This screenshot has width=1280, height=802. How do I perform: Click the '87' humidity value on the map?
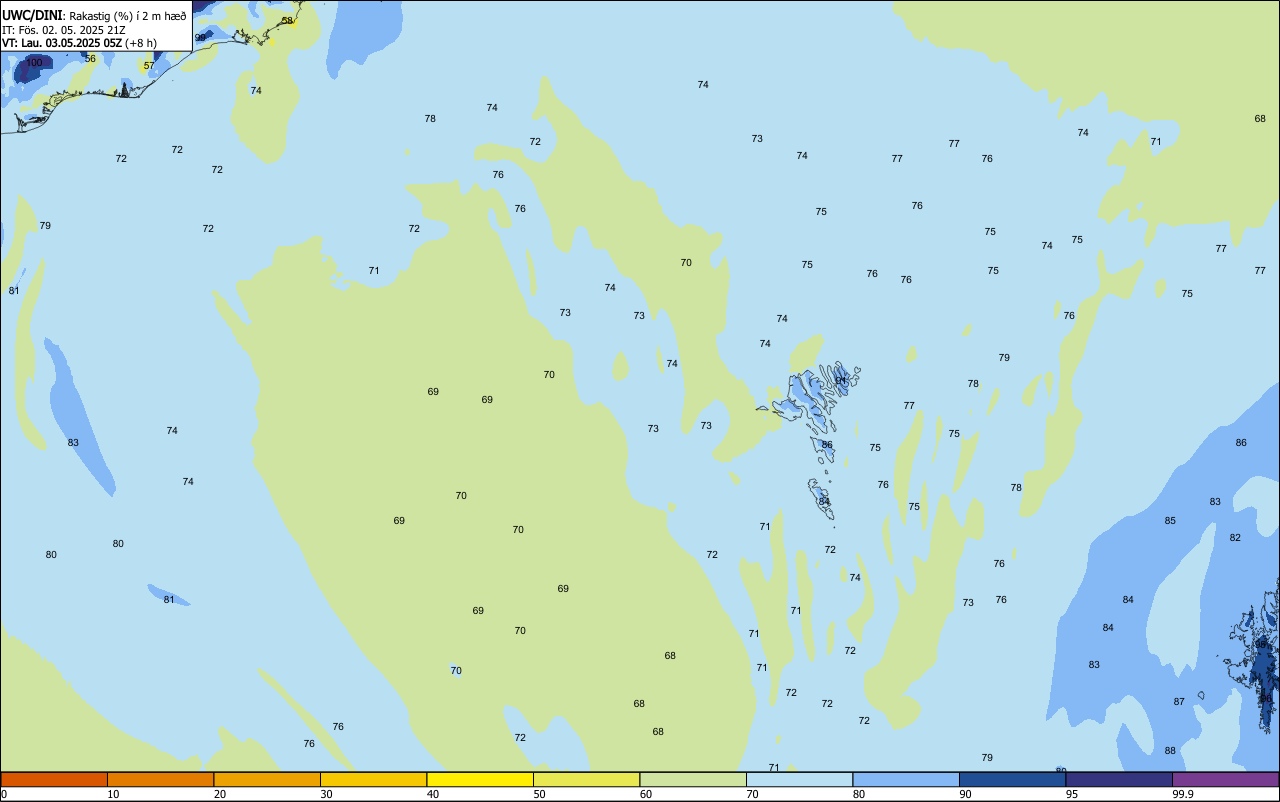click(1179, 702)
